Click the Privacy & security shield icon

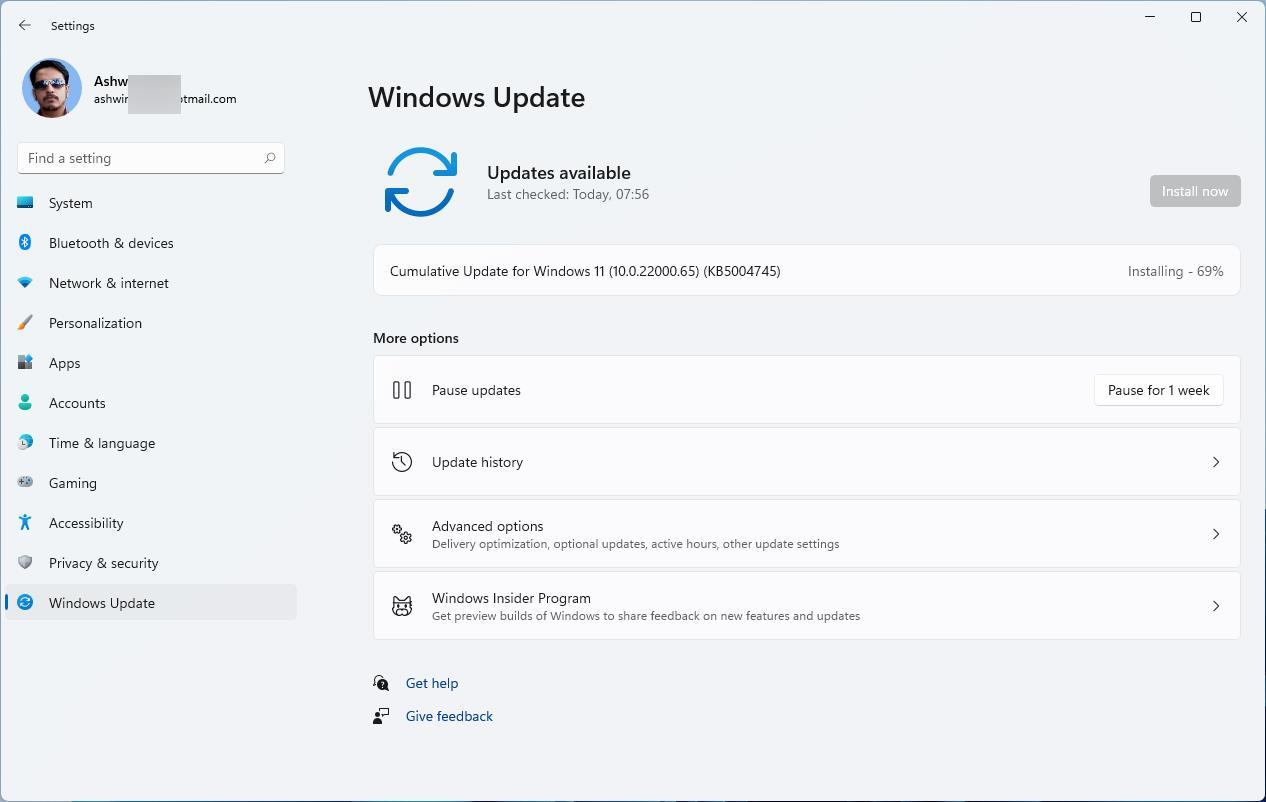tap(25, 563)
